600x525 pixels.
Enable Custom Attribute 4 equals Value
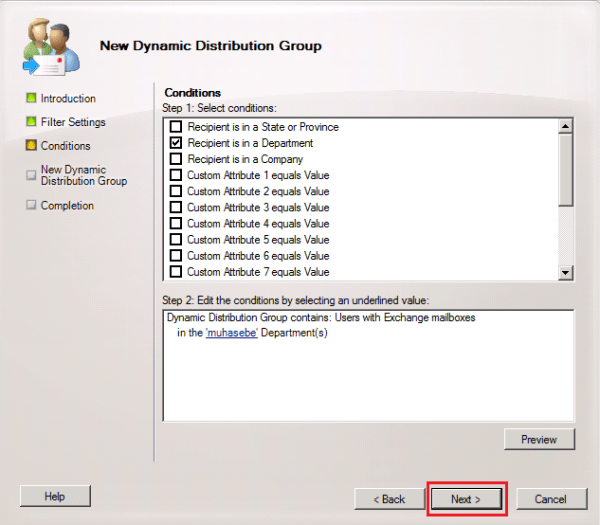click(x=176, y=223)
